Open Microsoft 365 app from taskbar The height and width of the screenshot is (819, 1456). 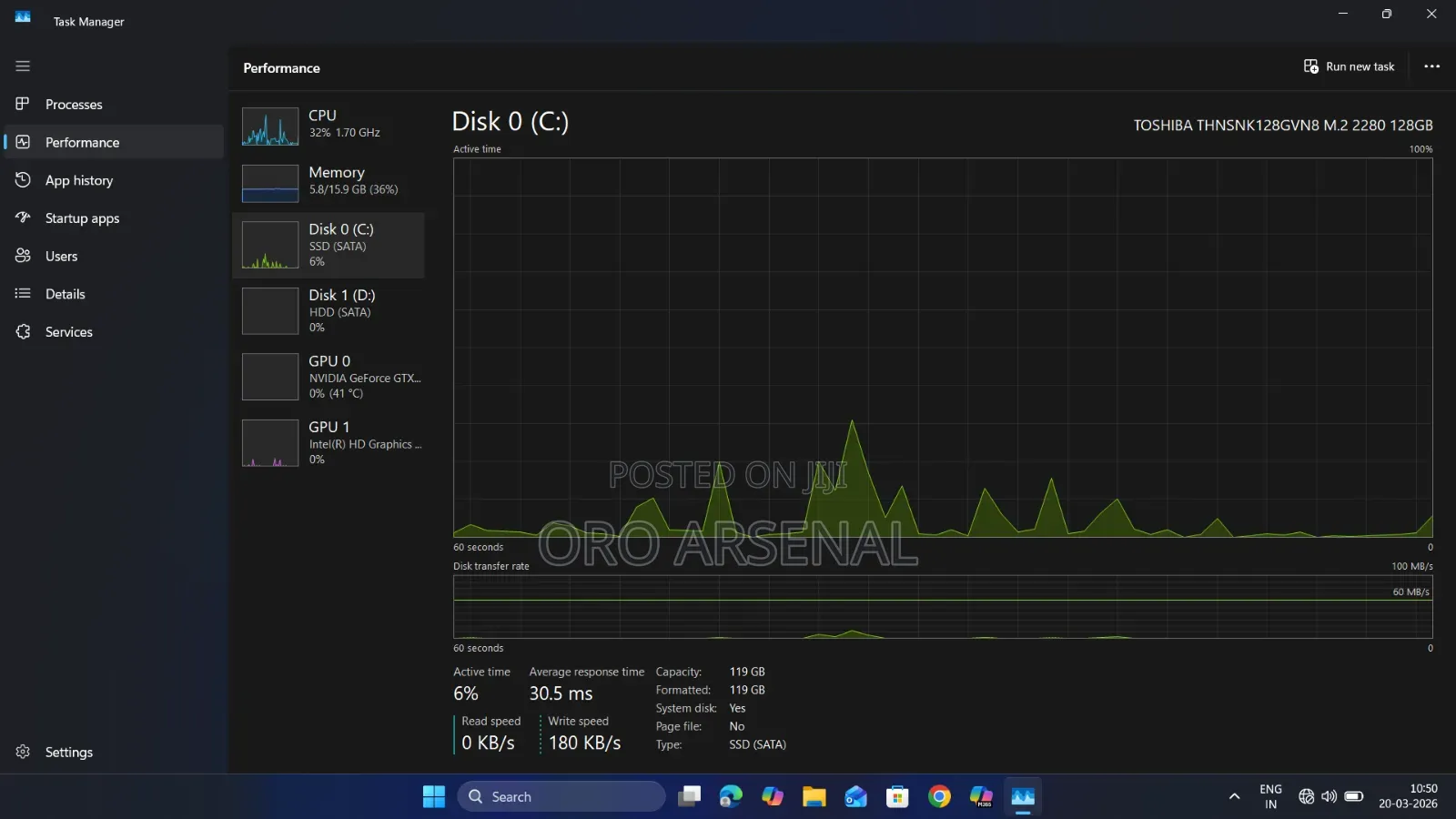981,796
